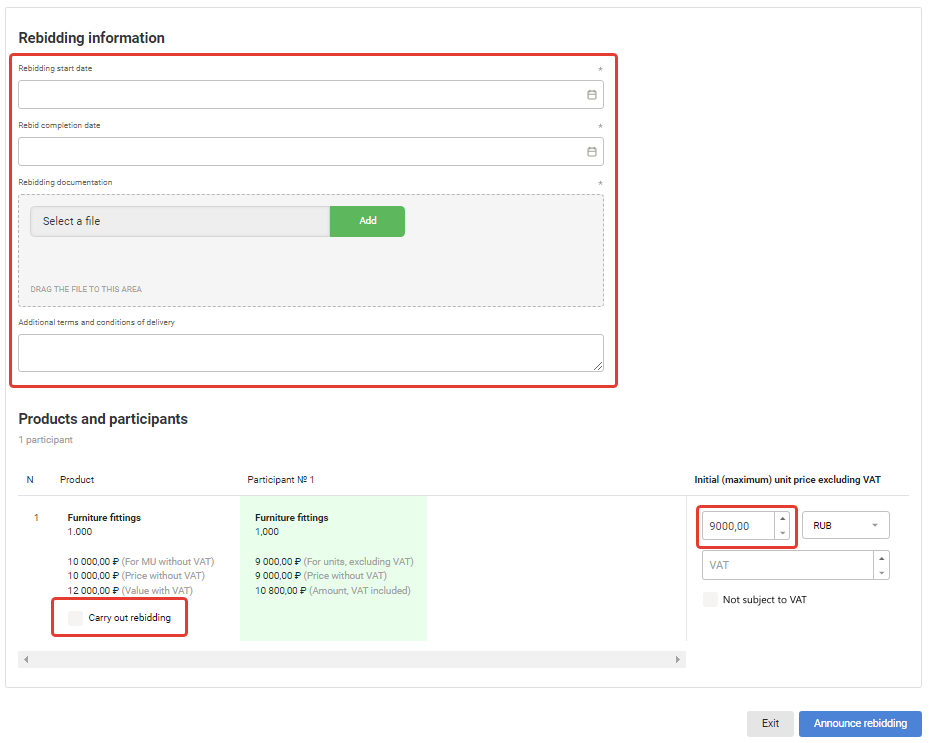Open calendar for Rebidding start date
Image resolution: width=929 pixels, height=743 pixels.
click(x=591, y=95)
